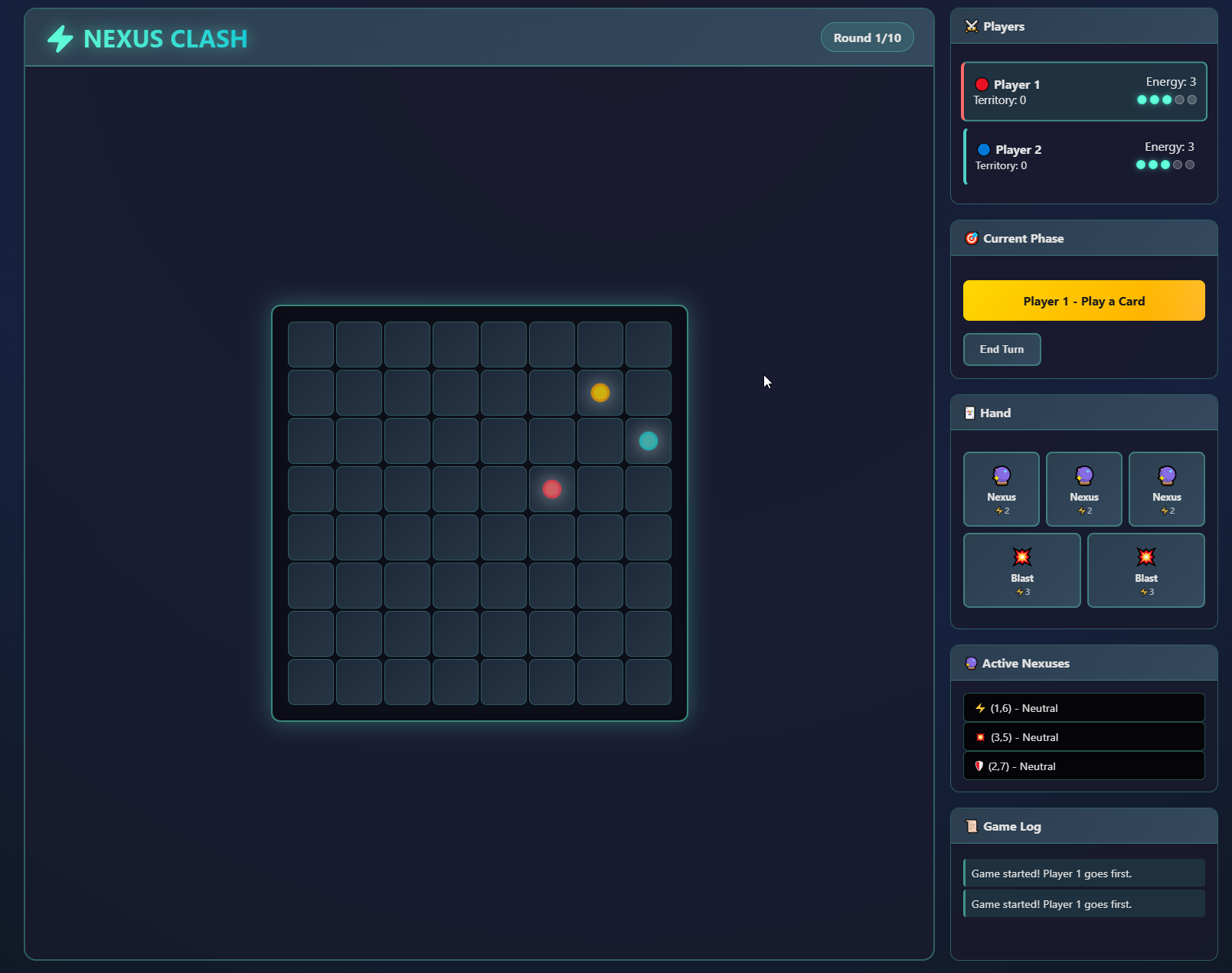
Task: Click the Energy: 3 label for Player 2
Action: point(1169,147)
